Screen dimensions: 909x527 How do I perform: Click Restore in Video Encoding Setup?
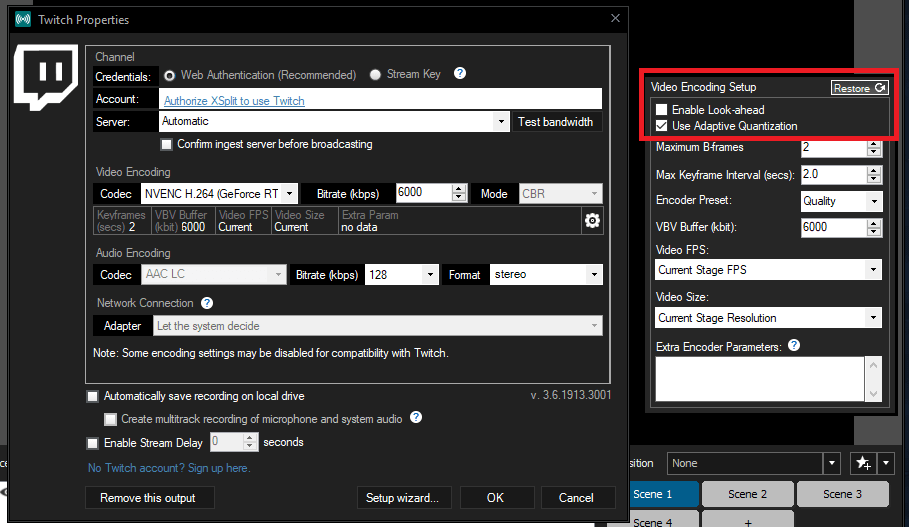click(859, 88)
